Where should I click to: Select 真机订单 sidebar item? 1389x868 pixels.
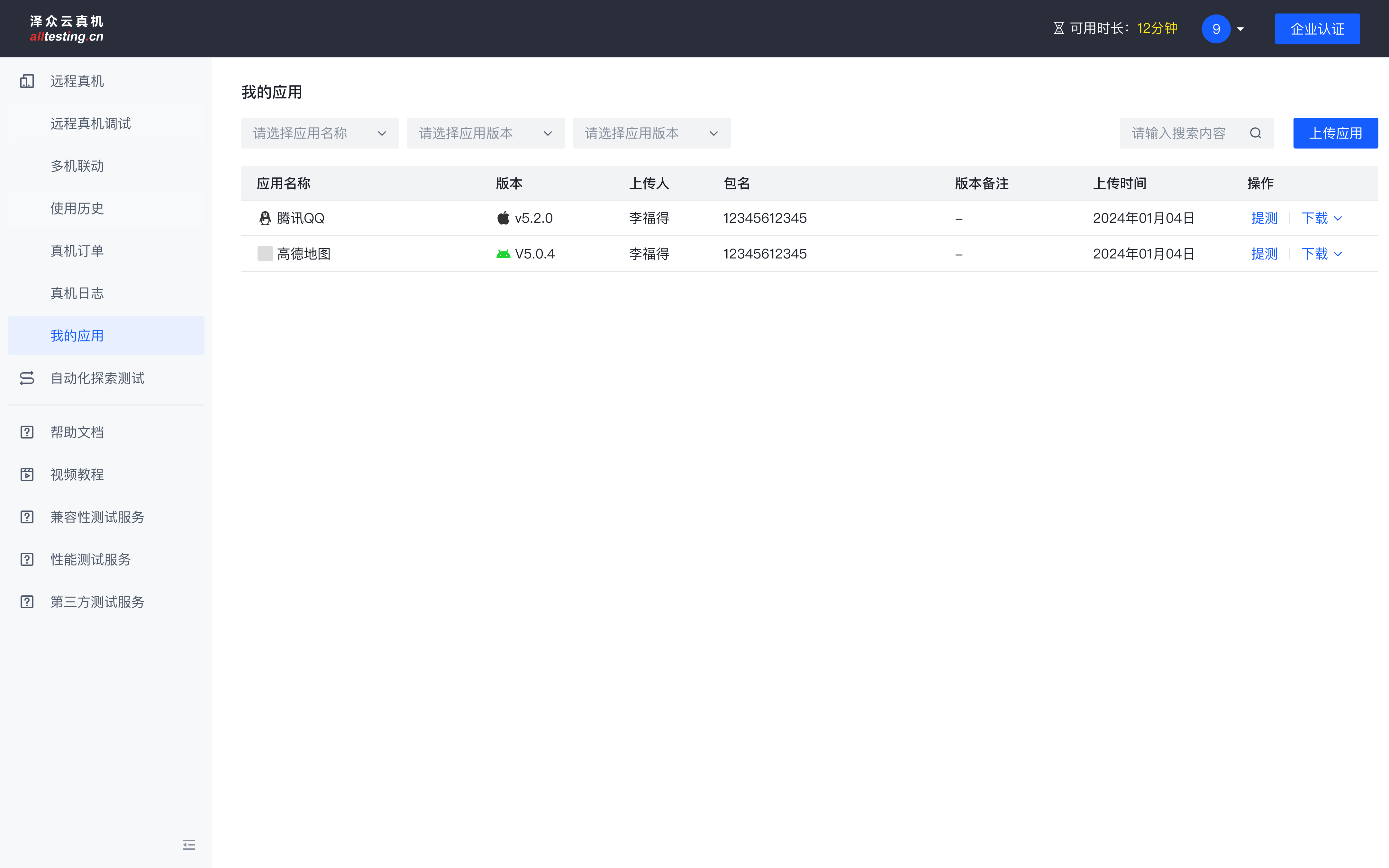(77, 251)
